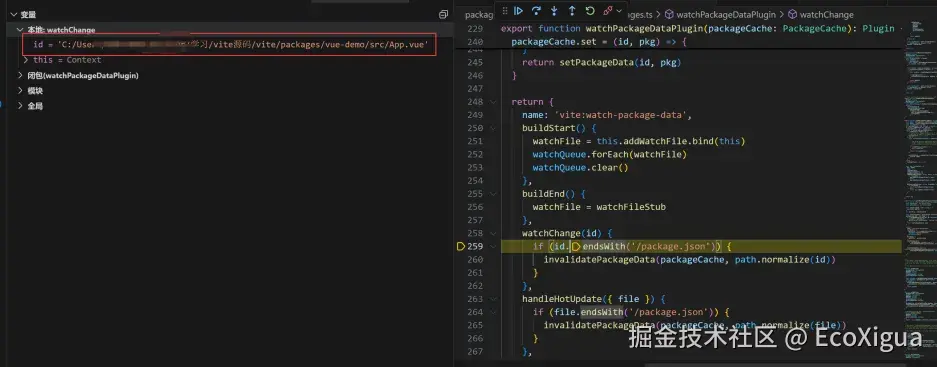Fold the if block at line 259
Viewport: 937px width, 367px height.
(493, 246)
